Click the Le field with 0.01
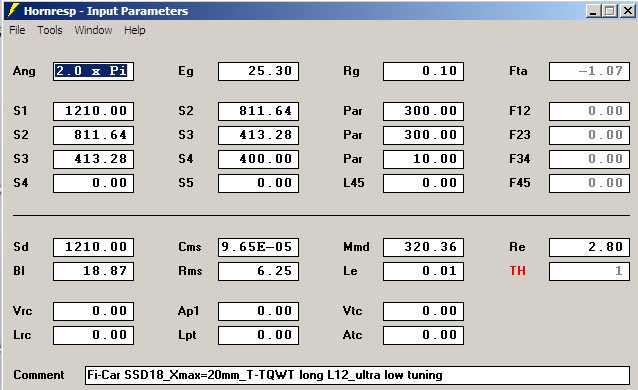Image resolution: width=638 pixels, height=390 pixels. point(423,271)
